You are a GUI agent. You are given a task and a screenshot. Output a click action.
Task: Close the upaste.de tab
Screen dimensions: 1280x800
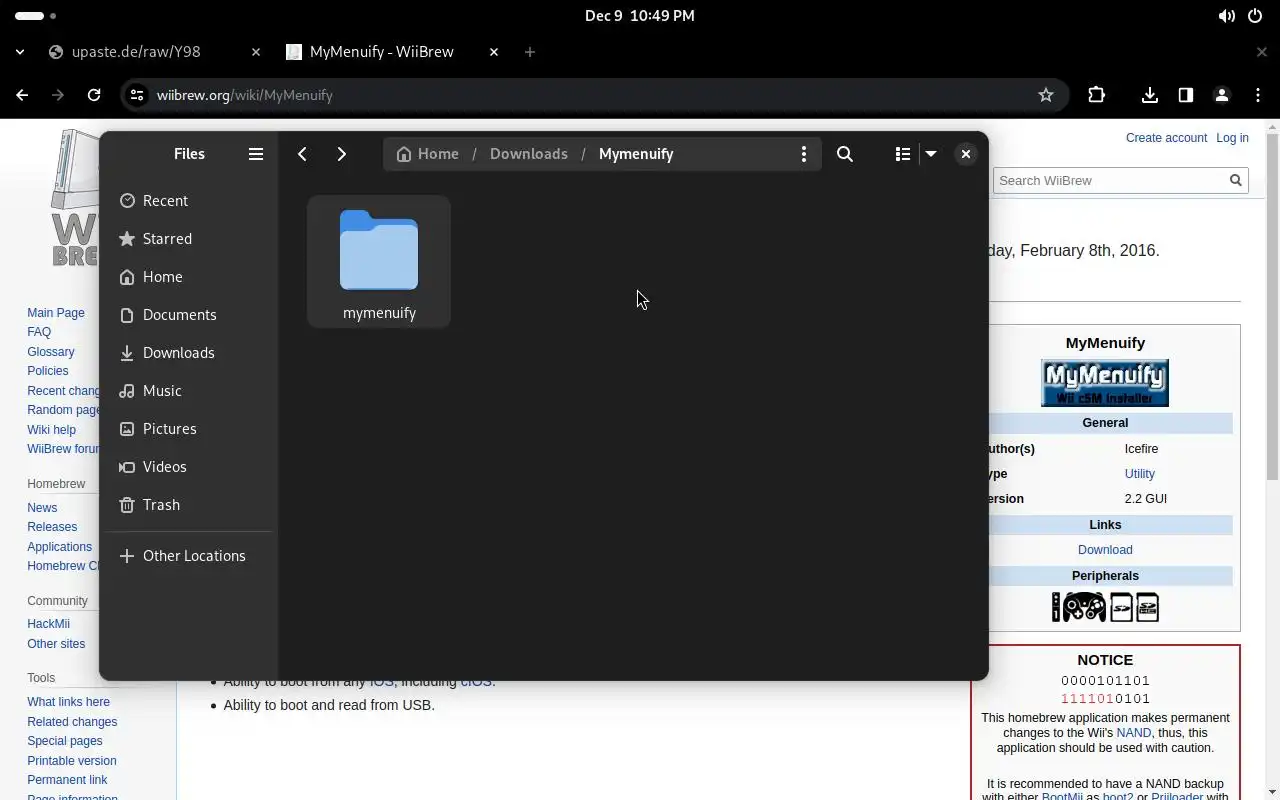[256, 52]
